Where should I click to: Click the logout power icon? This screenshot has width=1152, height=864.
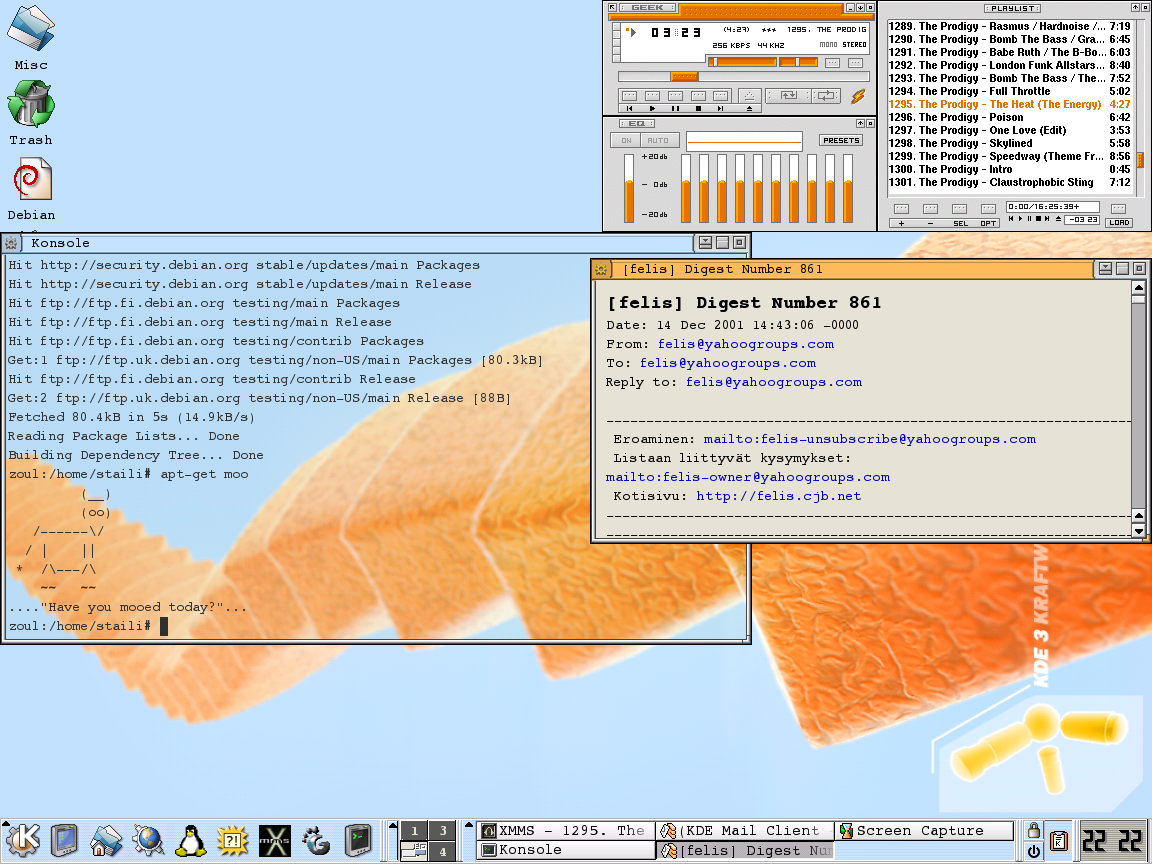coord(1034,851)
